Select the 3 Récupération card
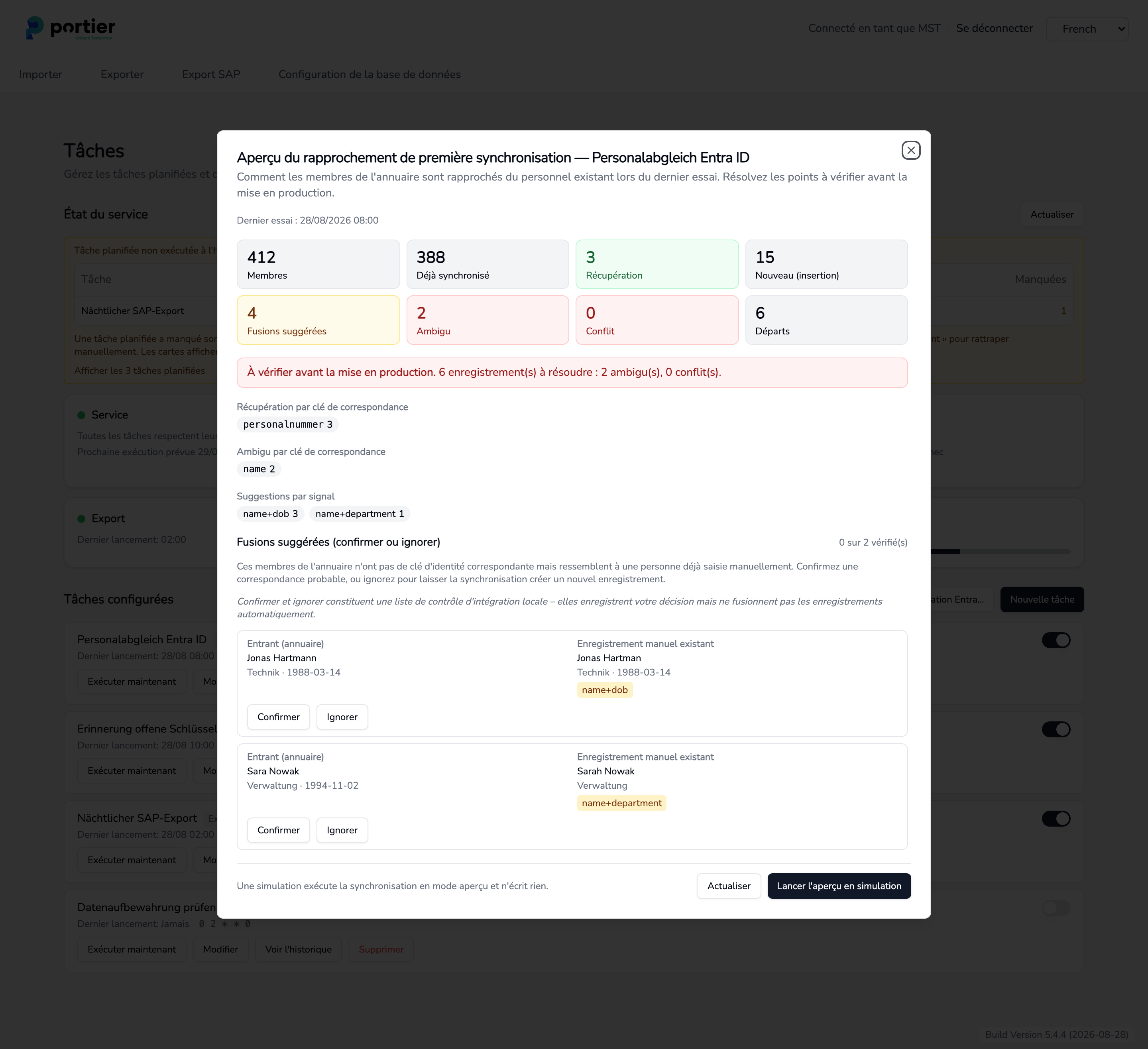The width and height of the screenshot is (1148, 1049). (x=657, y=264)
